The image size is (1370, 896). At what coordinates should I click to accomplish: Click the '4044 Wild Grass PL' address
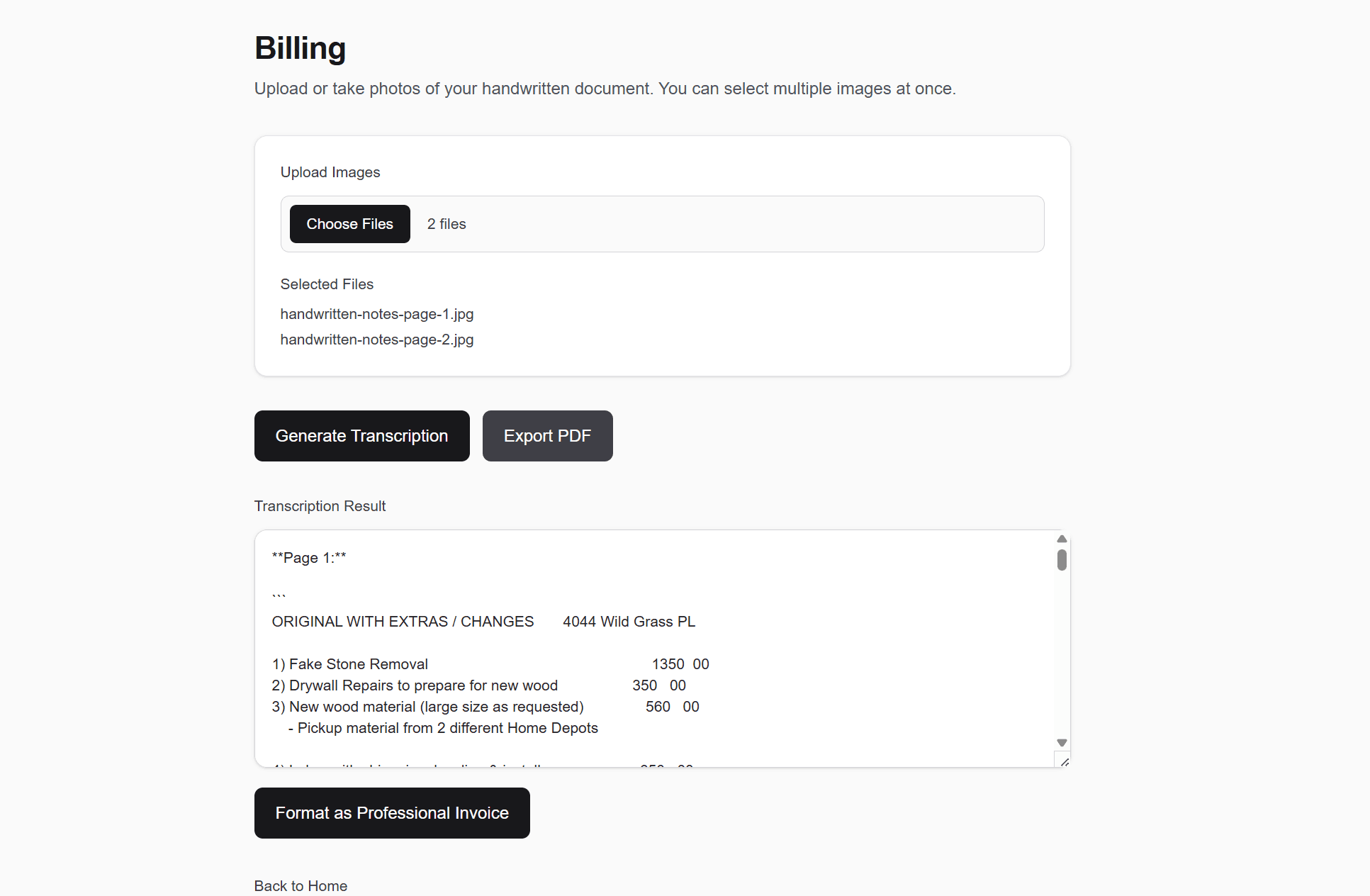click(x=629, y=622)
